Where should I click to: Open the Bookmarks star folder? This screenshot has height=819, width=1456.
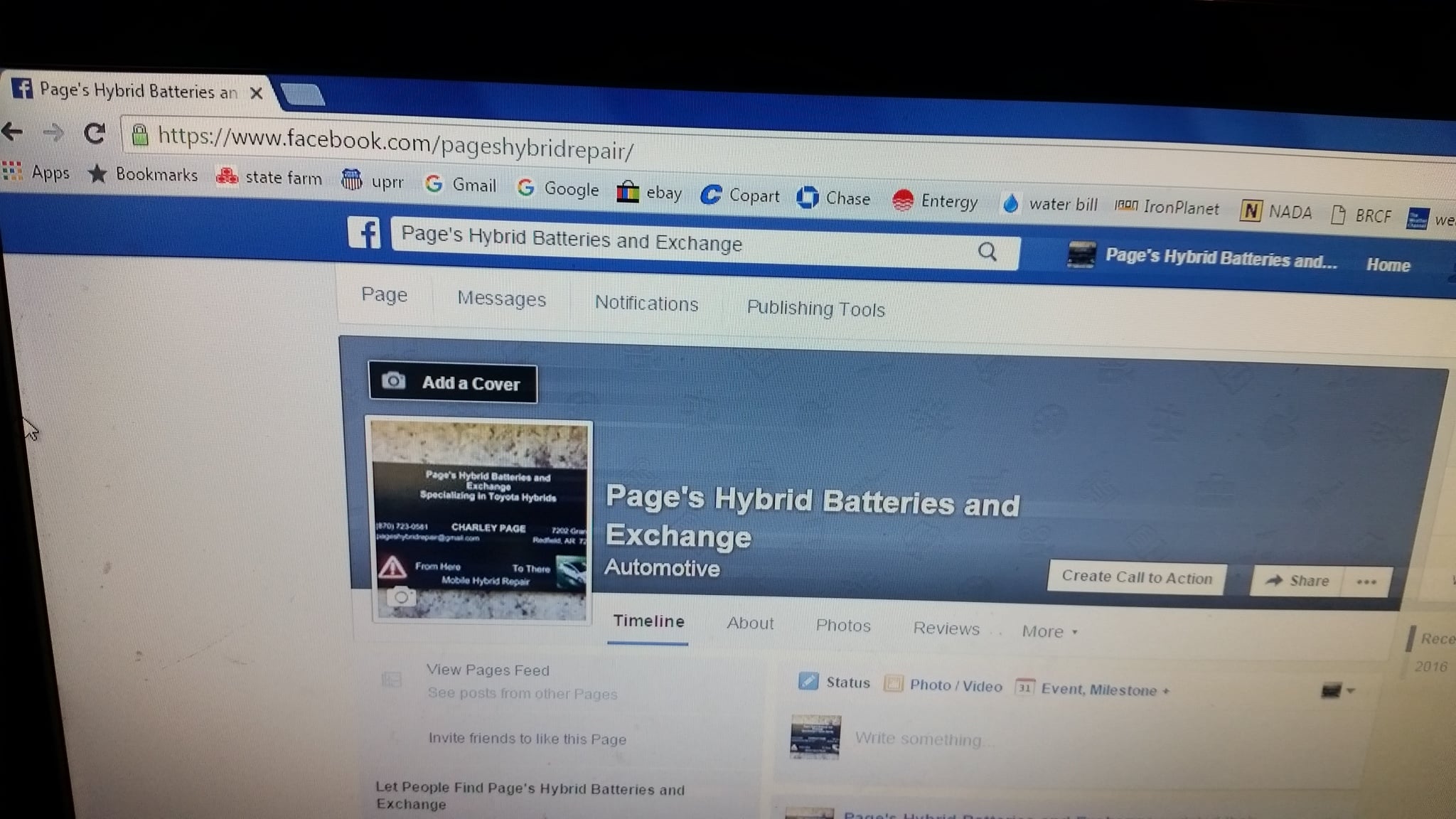click(x=143, y=174)
